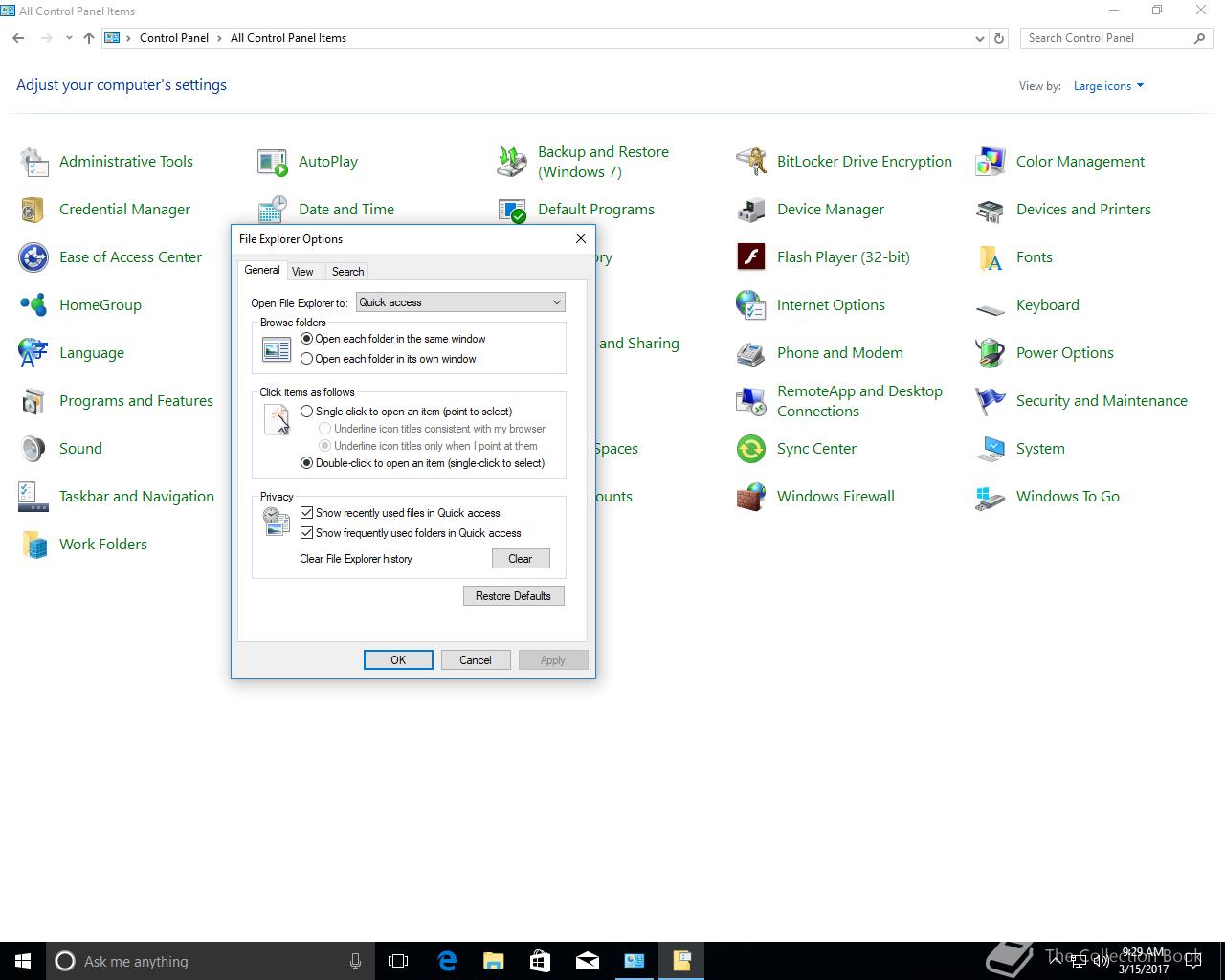The image size is (1225, 980).
Task: Open the System icon
Action: click(991, 449)
